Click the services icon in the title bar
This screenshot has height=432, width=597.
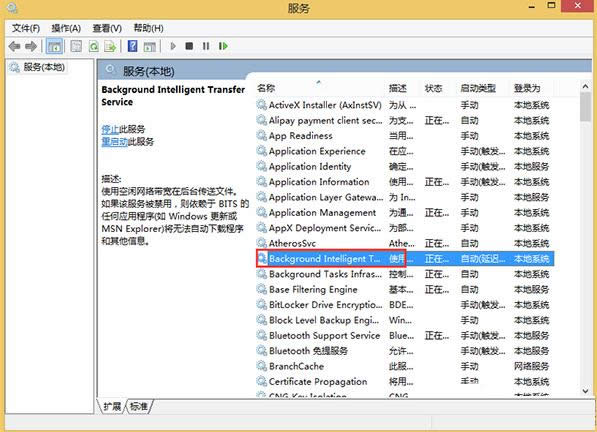tap(12, 7)
